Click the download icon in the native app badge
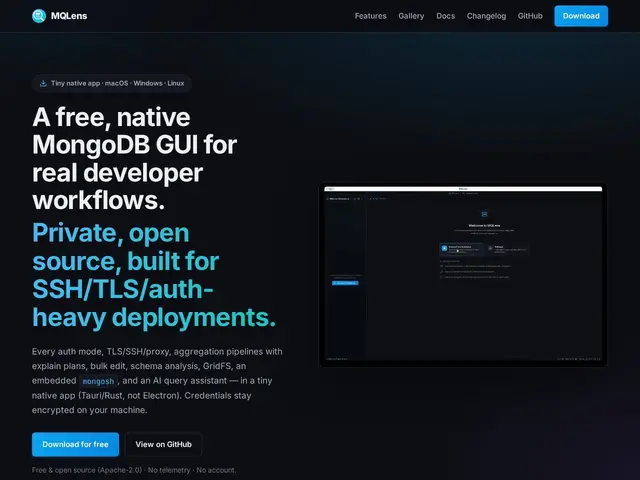640x480 pixels. (43, 83)
